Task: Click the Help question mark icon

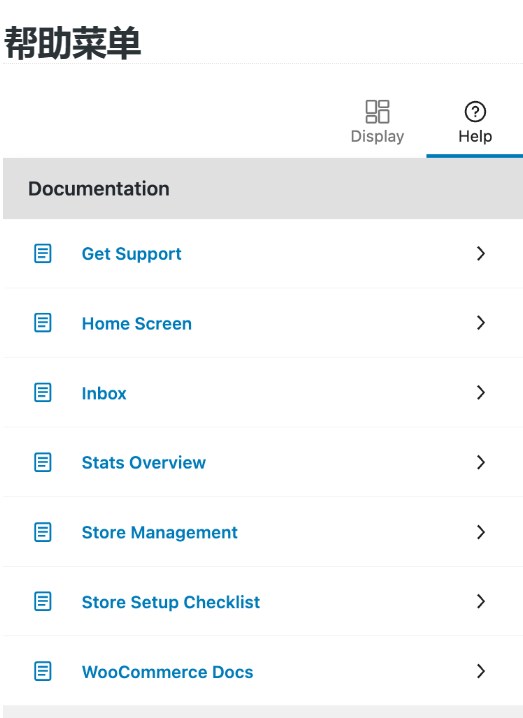Action: [x=475, y=112]
